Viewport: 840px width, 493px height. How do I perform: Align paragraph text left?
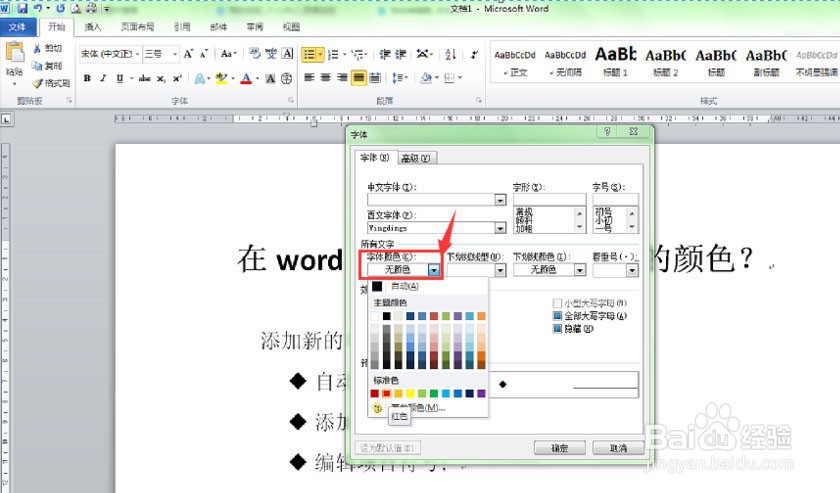pyautogui.click(x=309, y=78)
